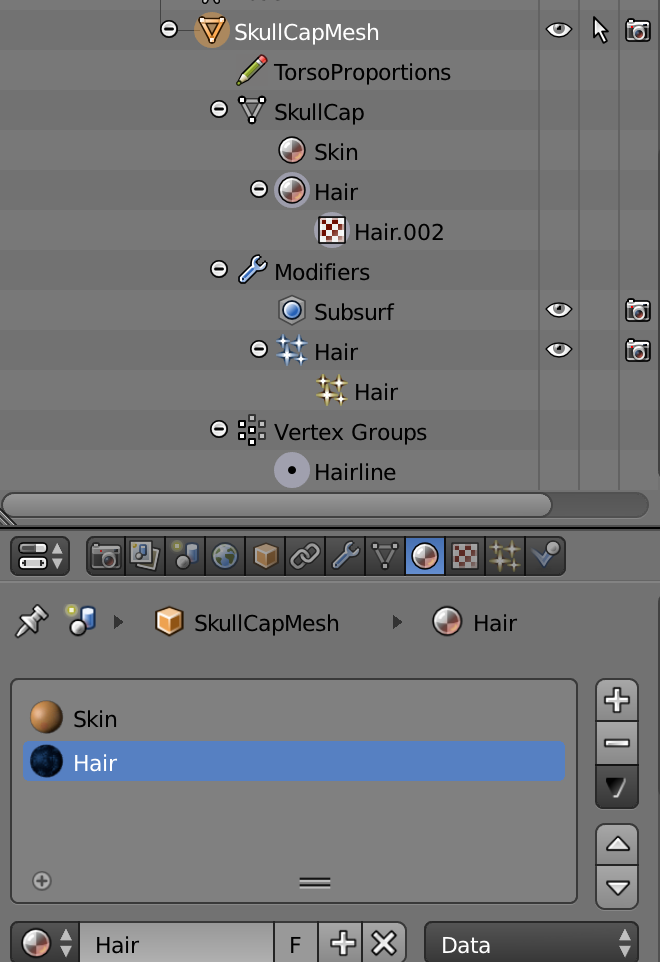This screenshot has height=962, width=660.
Task: Open the Particles properties sparkle tab
Action: [x=505, y=556]
